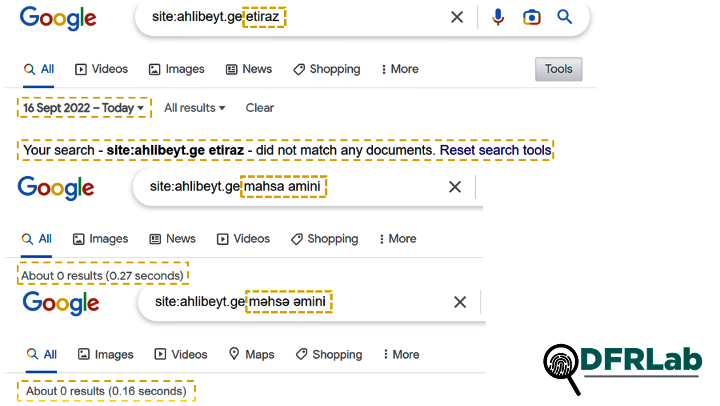The height and width of the screenshot is (406, 720).
Task: Open the News tab in top search
Action: click(249, 69)
